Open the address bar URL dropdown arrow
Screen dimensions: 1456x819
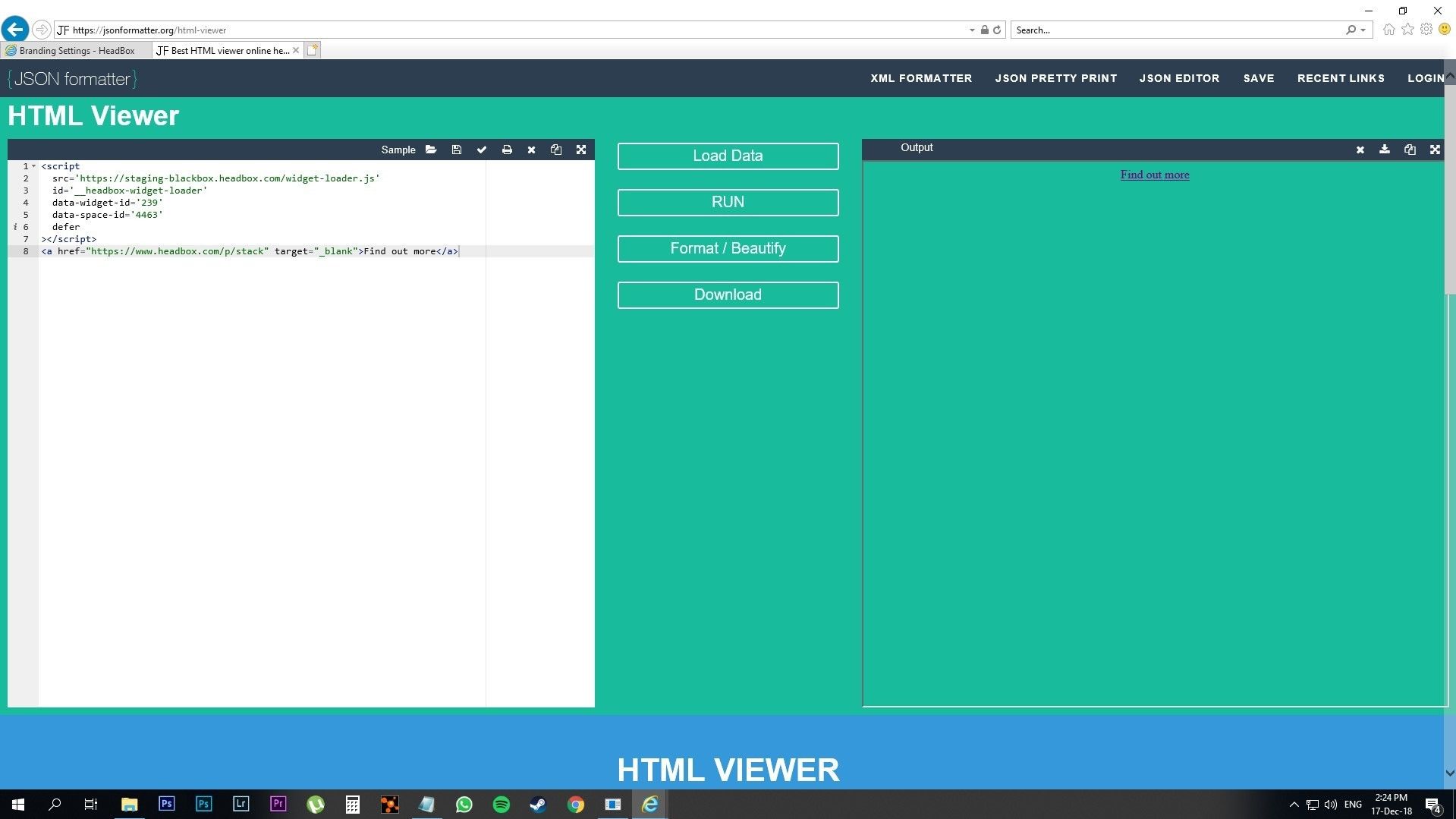(x=972, y=30)
